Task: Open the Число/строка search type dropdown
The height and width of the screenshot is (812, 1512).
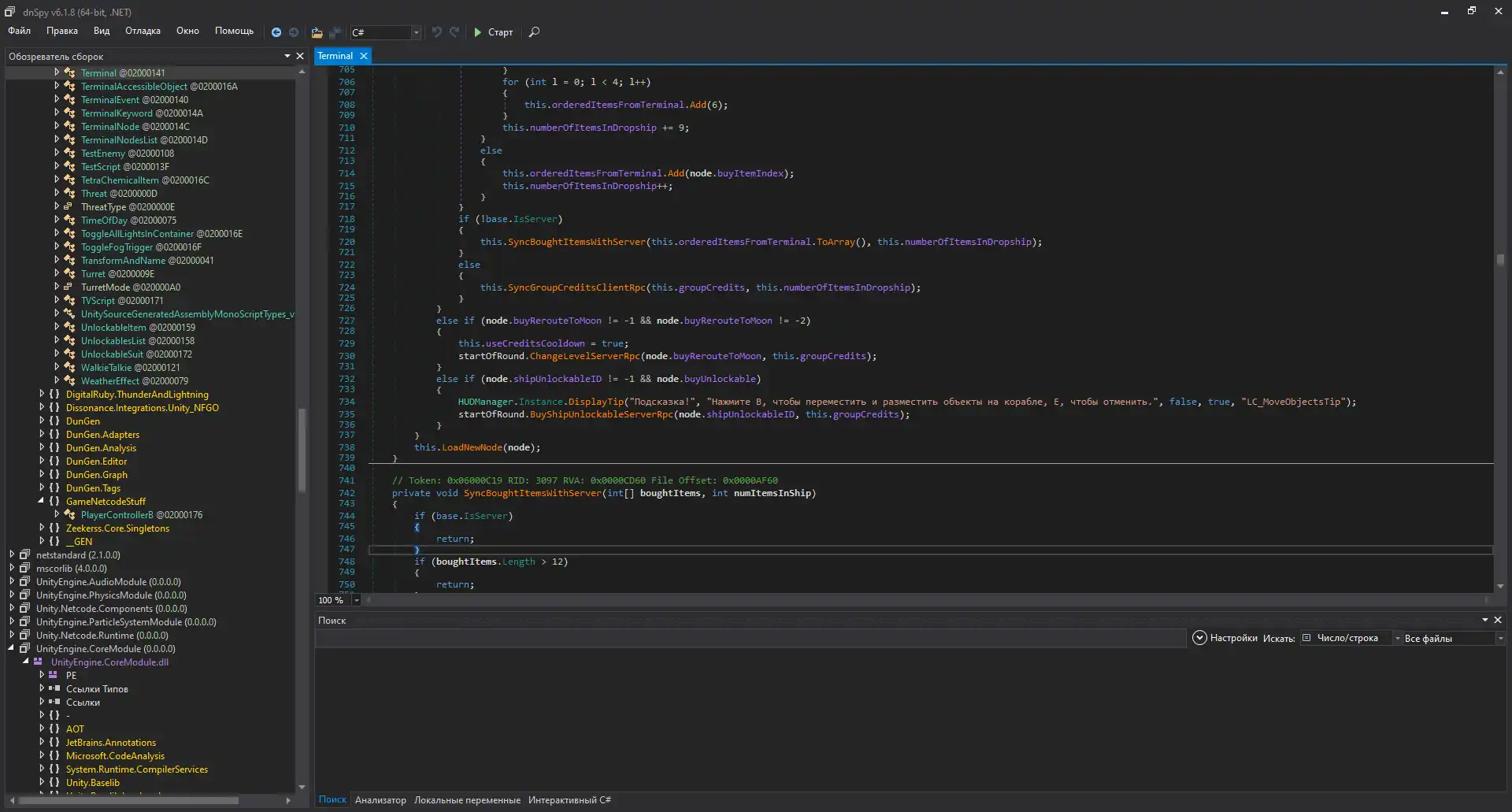Action: [x=1397, y=639]
